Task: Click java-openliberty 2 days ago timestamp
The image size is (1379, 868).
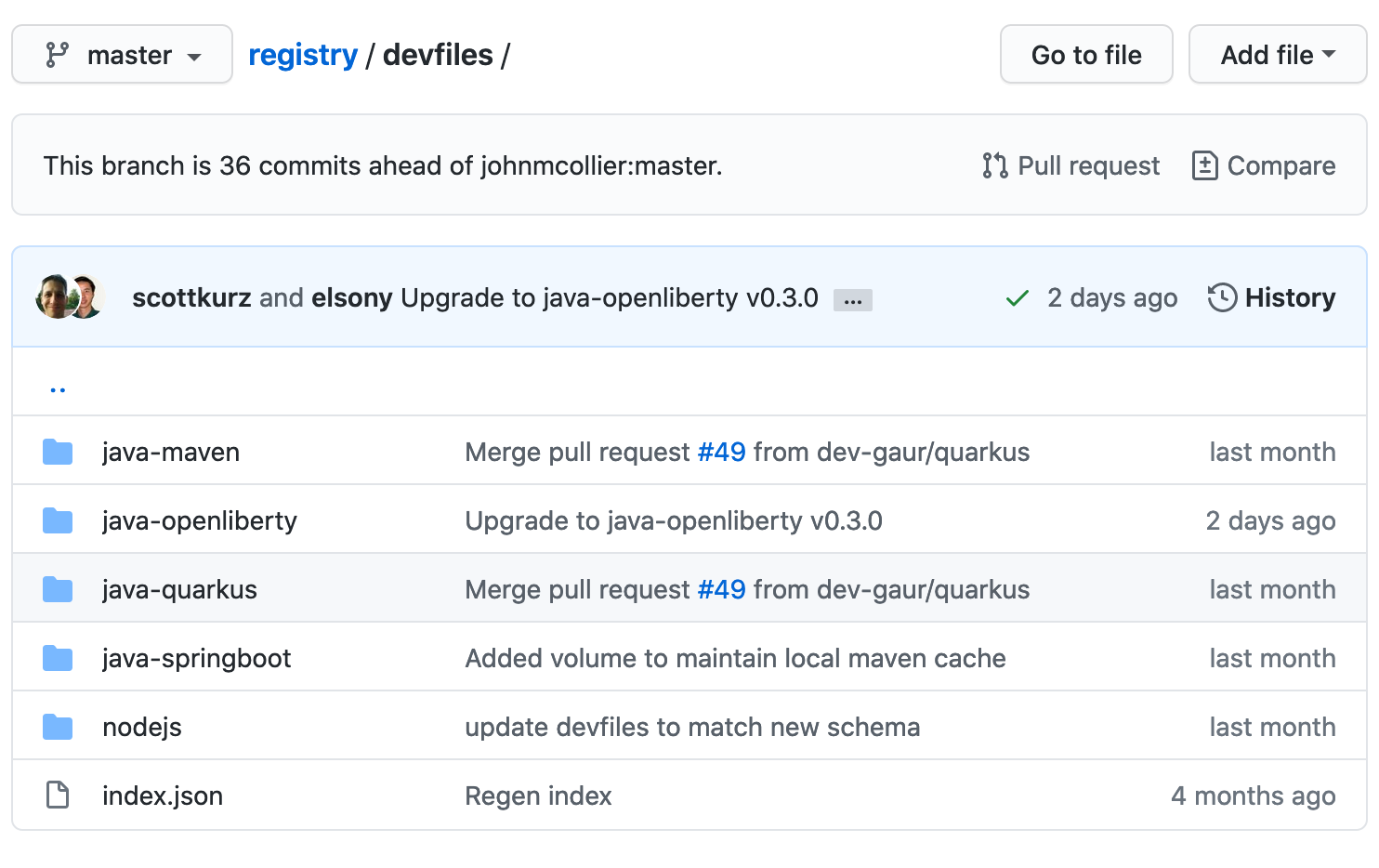Action: tap(1270, 520)
